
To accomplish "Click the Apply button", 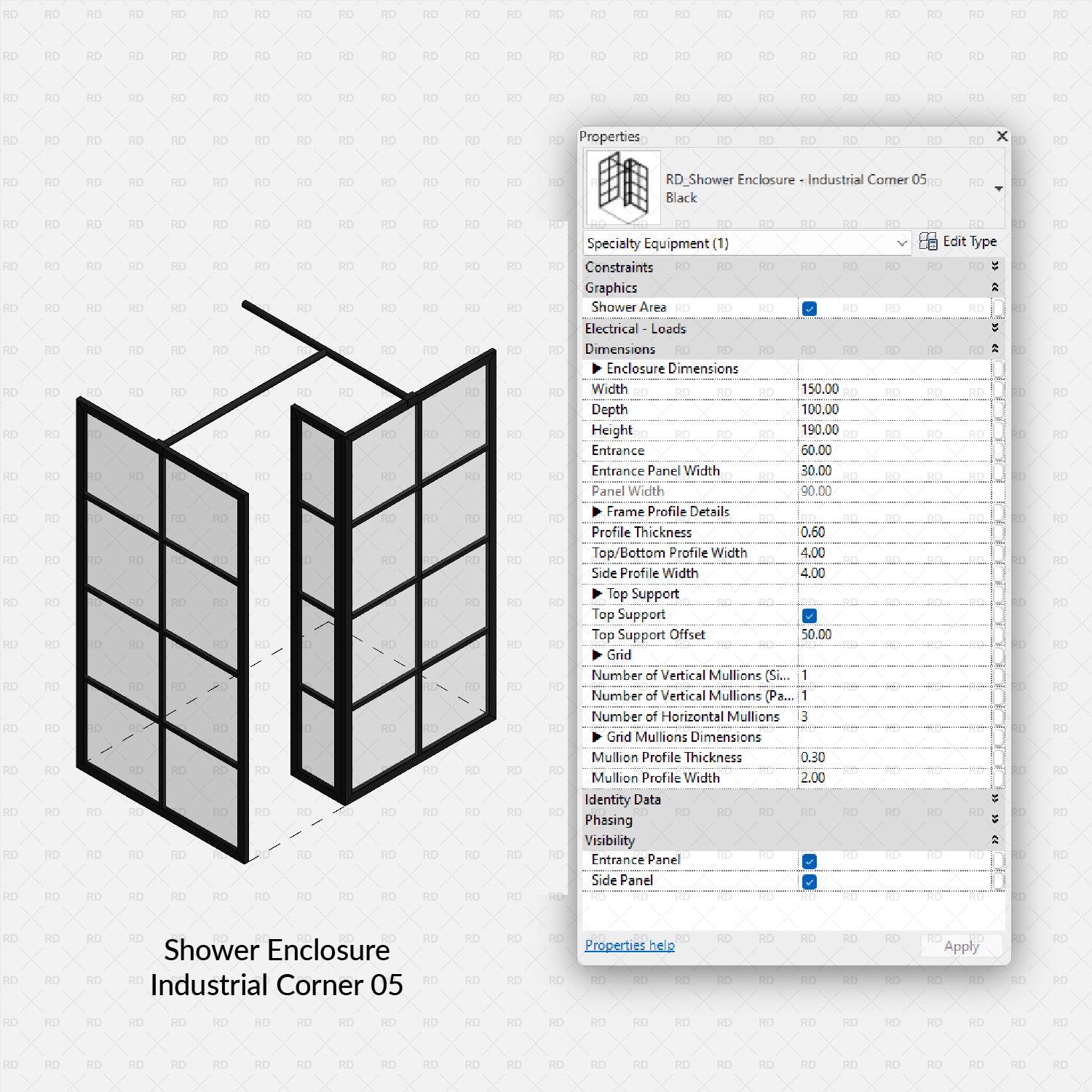I will click(961, 946).
